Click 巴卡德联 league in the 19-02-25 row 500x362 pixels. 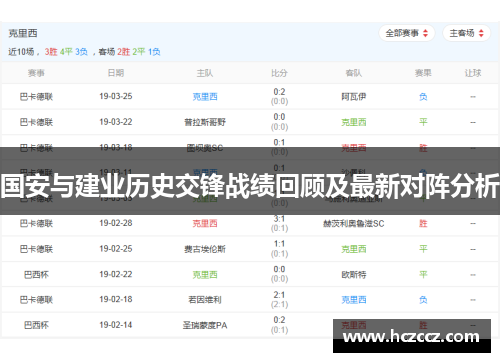pos(36,249)
